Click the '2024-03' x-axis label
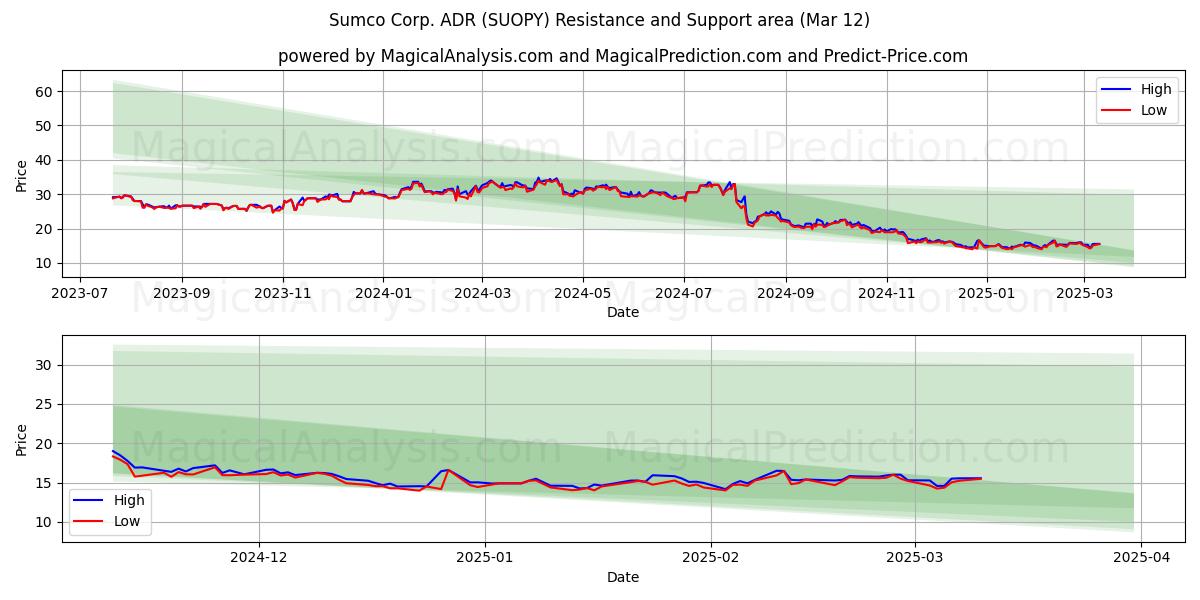 482,295
